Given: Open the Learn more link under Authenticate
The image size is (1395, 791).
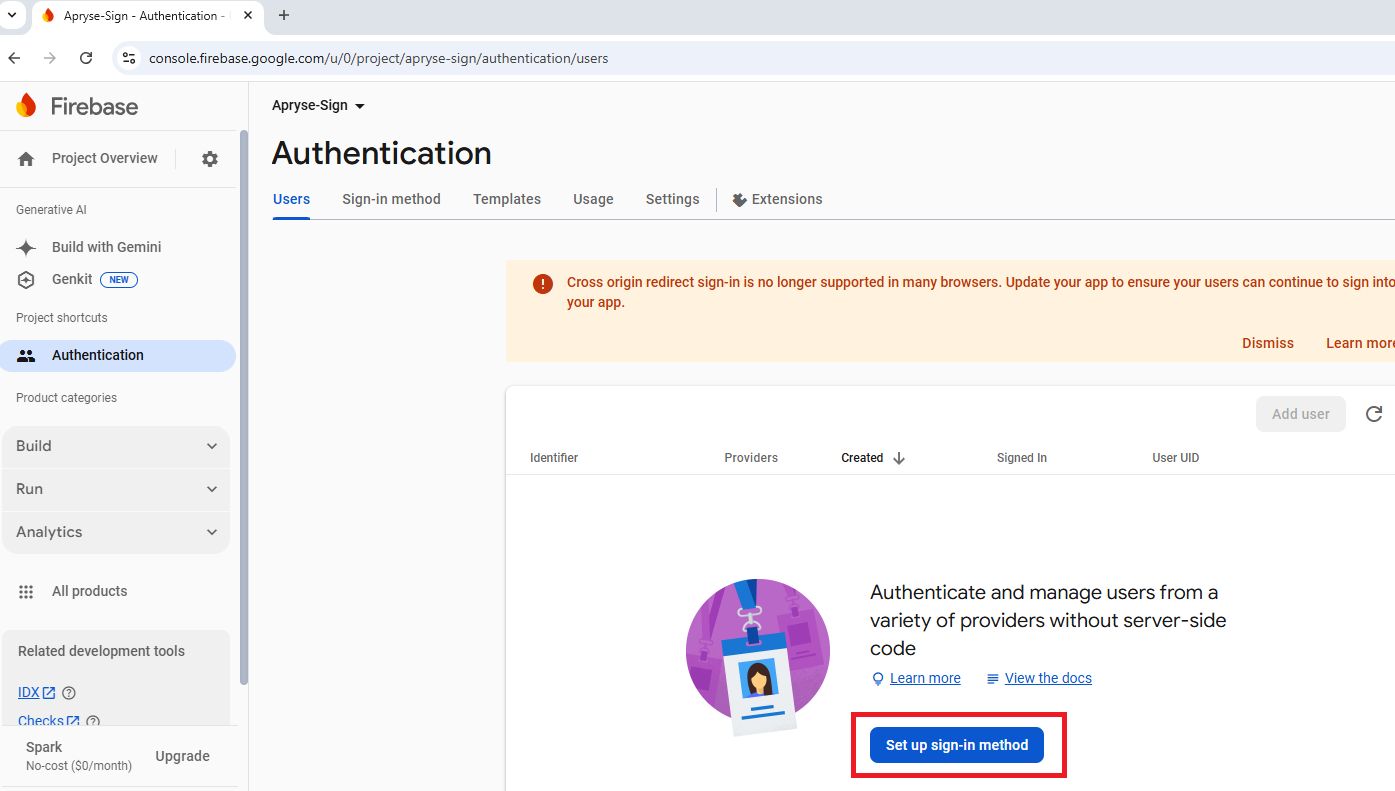Looking at the screenshot, I should [925, 678].
